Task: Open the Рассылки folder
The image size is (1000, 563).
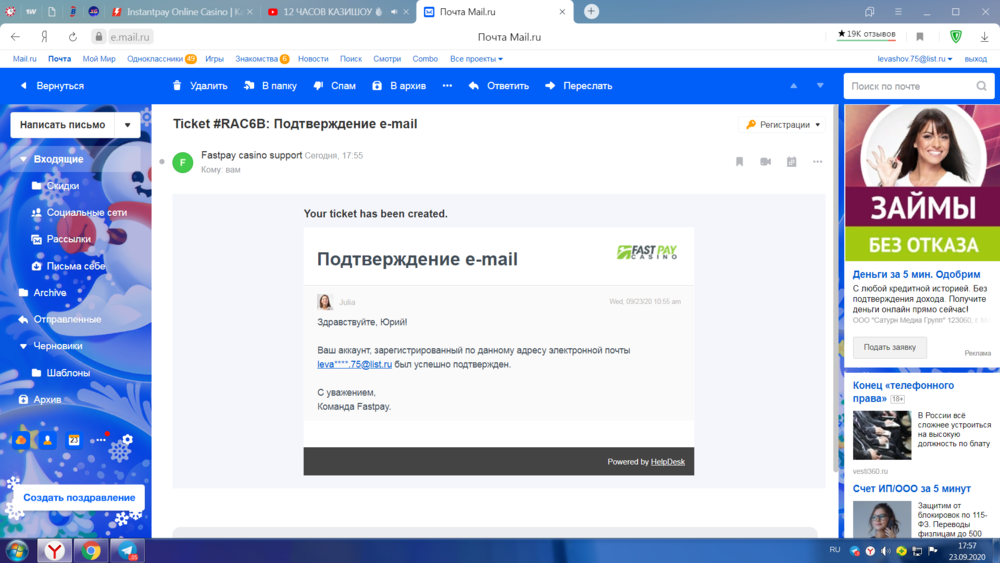Action: tap(68, 239)
